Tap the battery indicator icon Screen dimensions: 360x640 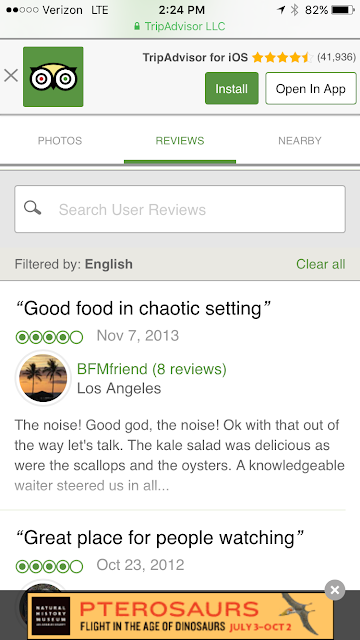[343, 10]
